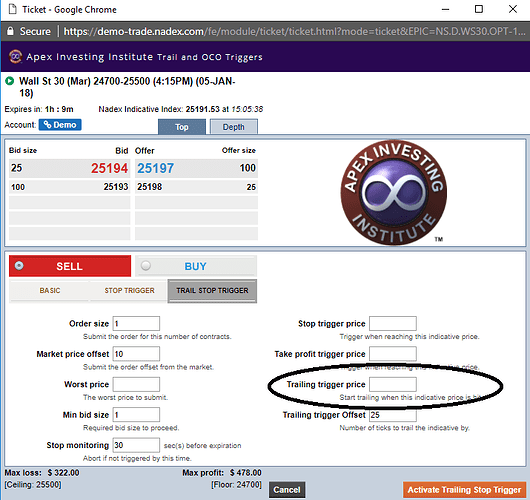Image resolution: width=530 pixels, height=500 pixels.
Task: Open the STOP TRIGGER tab
Action: click(x=129, y=290)
